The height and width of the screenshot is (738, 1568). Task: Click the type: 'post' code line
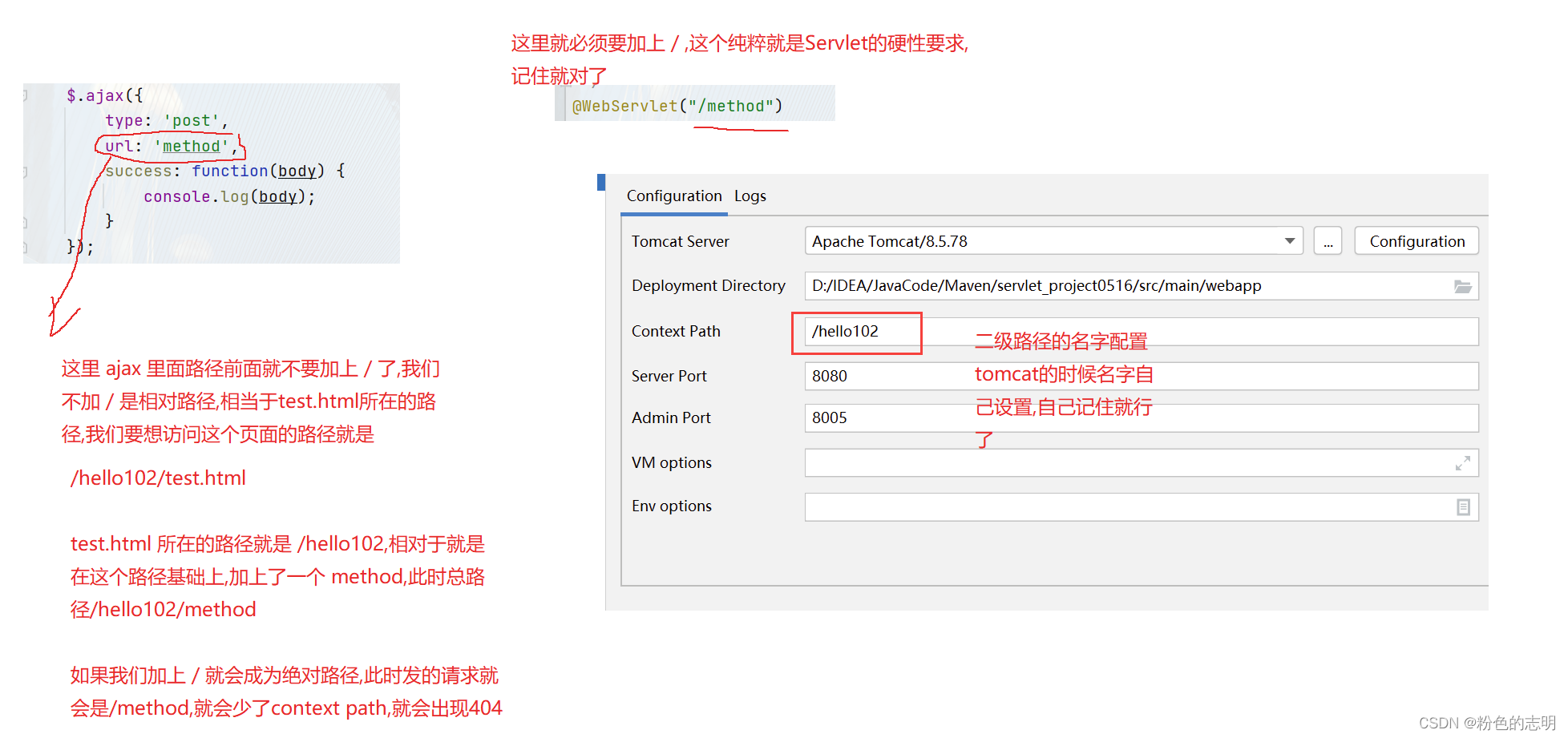(x=166, y=121)
